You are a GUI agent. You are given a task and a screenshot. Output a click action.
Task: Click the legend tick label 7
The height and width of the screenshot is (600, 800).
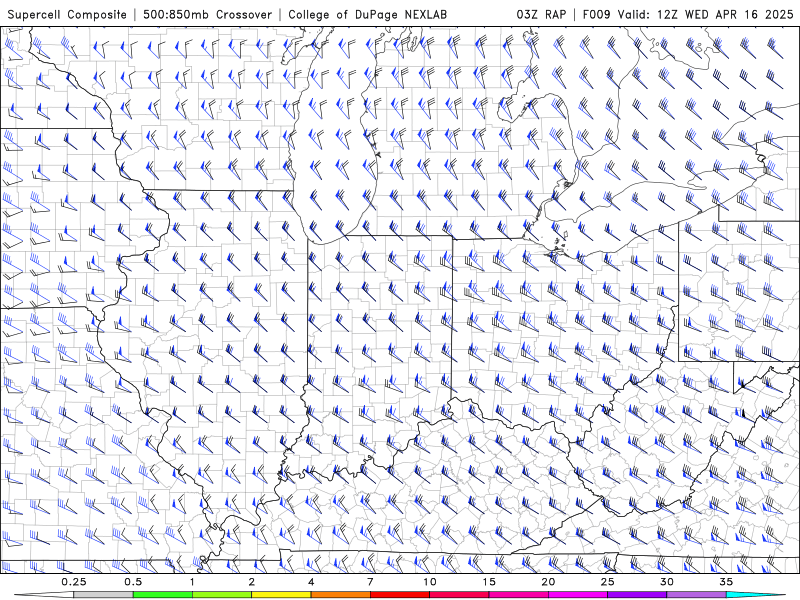tap(370, 582)
